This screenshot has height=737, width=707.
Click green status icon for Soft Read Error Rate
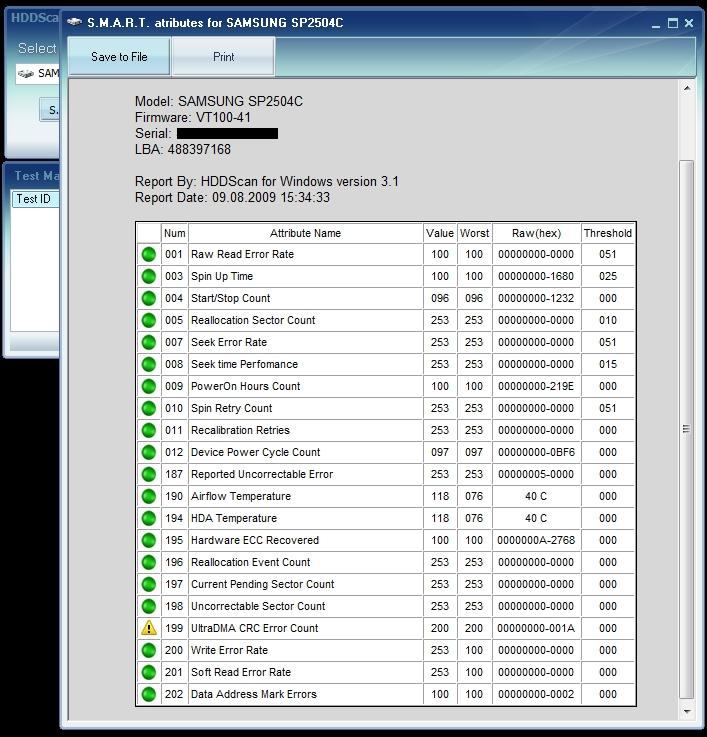click(149, 672)
